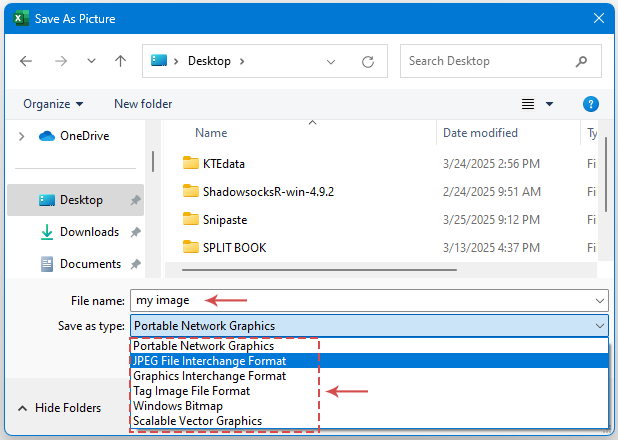Open the help question mark icon
Image resolution: width=618 pixels, height=440 pixels.
[590, 104]
